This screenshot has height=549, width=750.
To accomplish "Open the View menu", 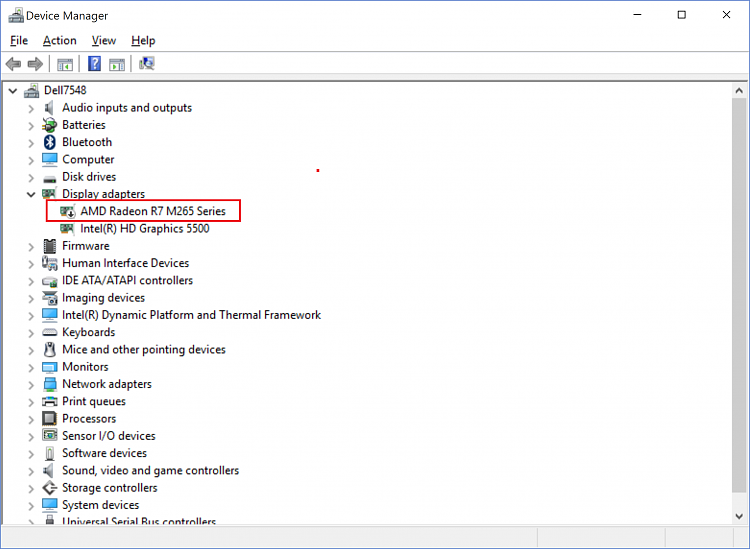I will (x=104, y=41).
